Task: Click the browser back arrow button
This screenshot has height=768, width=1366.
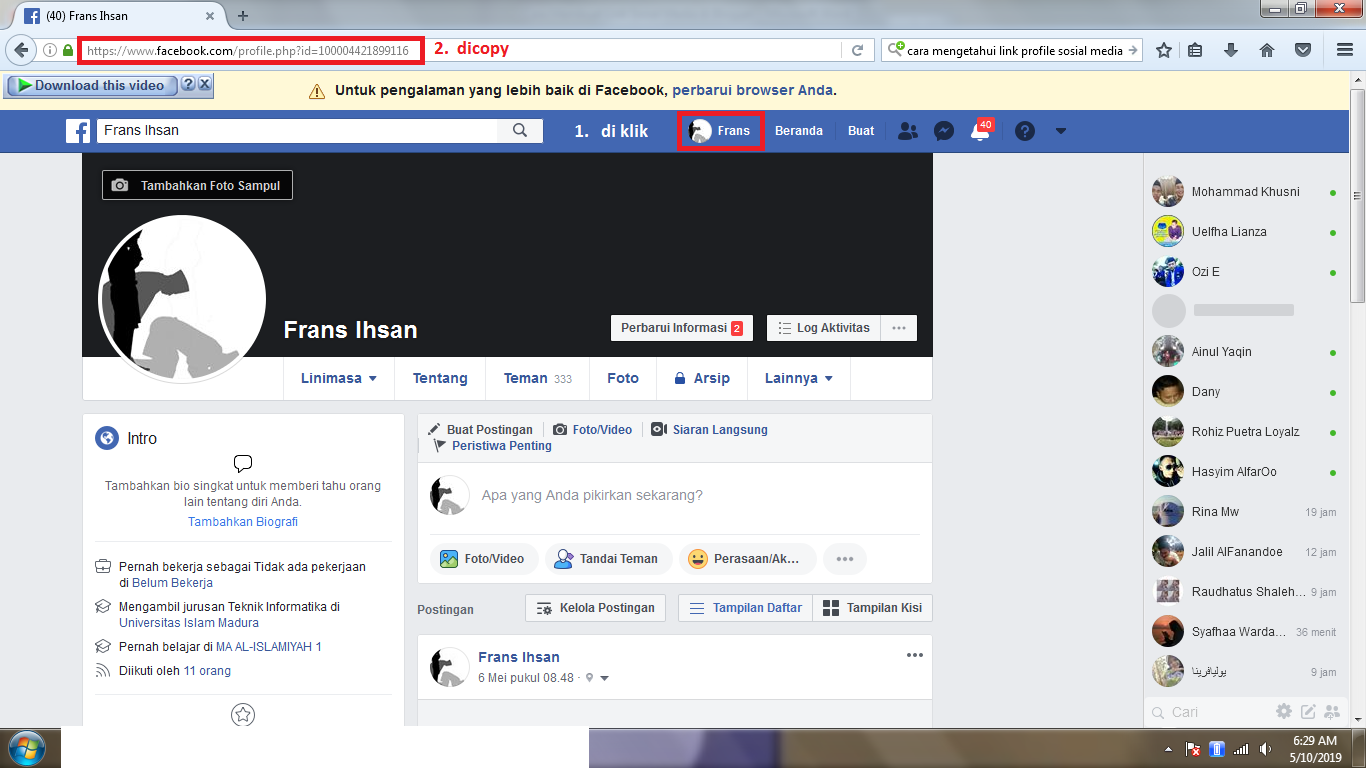Action: (x=21, y=50)
